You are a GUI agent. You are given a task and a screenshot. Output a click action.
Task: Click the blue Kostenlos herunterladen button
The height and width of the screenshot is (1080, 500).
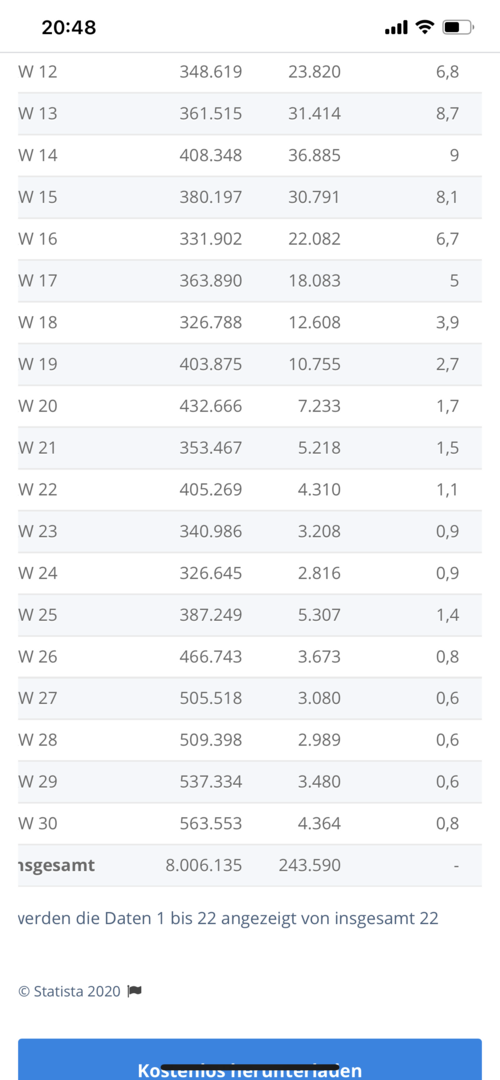(250, 1059)
